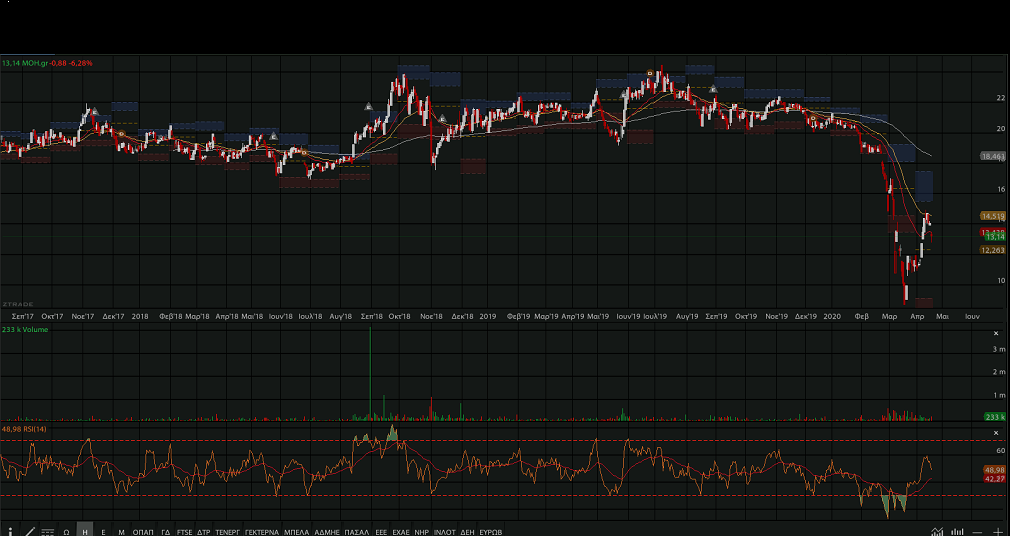
Task: Switch to the Ω timeframe
Action: pos(66,532)
